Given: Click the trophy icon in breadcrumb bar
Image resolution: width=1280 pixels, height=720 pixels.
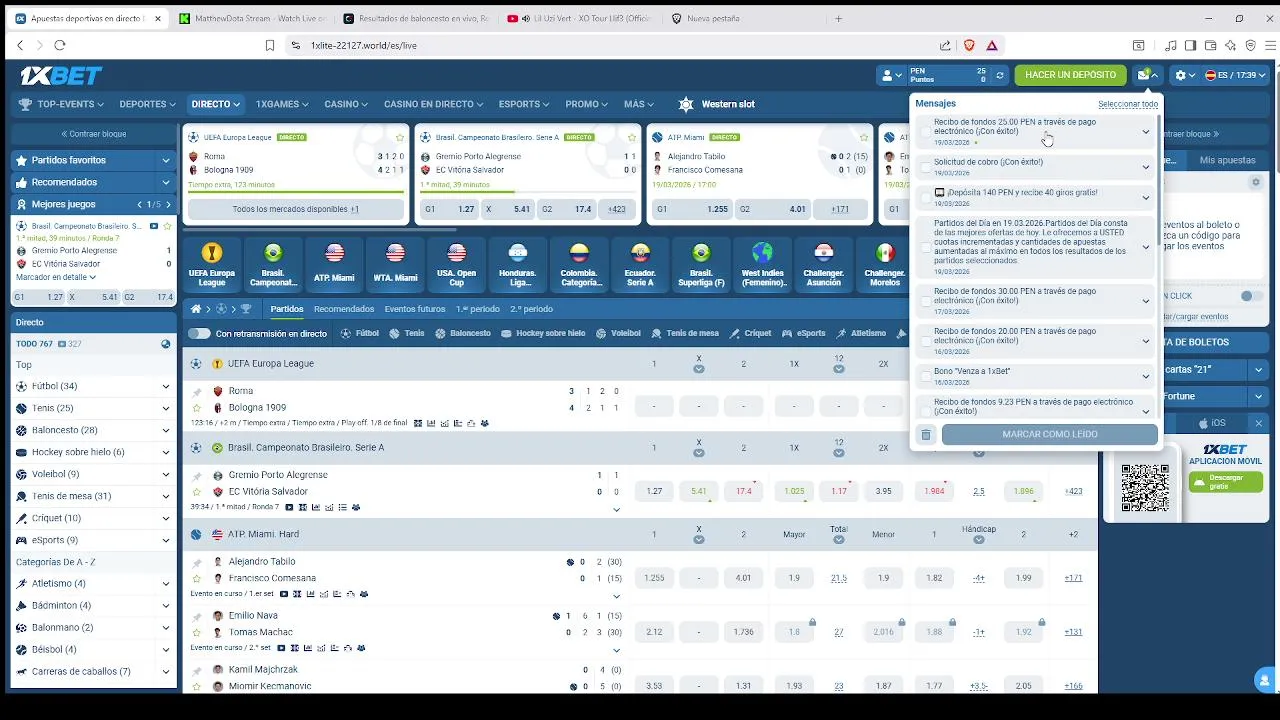Looking at the screenshot, I should [246, 309].
